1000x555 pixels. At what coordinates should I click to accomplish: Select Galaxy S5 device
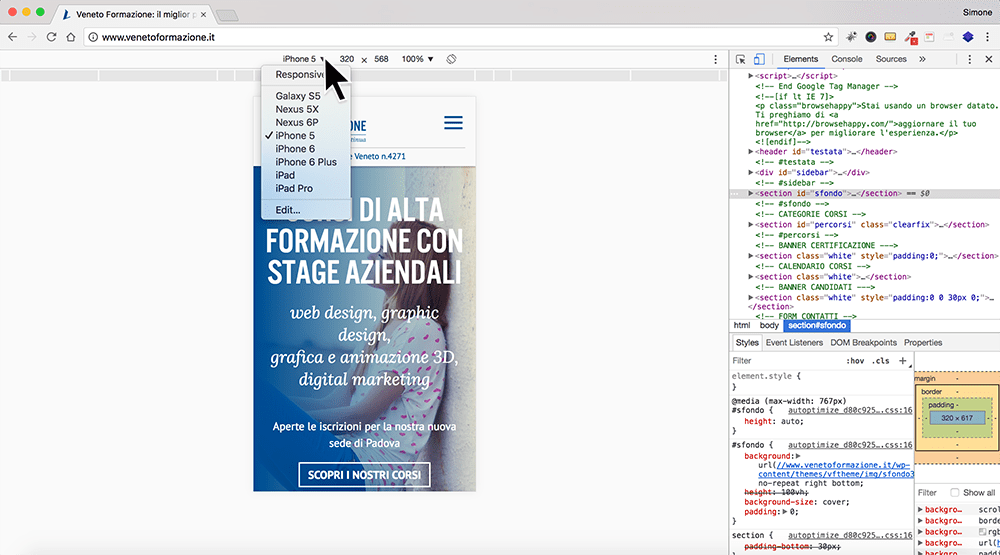click(298, 96)
